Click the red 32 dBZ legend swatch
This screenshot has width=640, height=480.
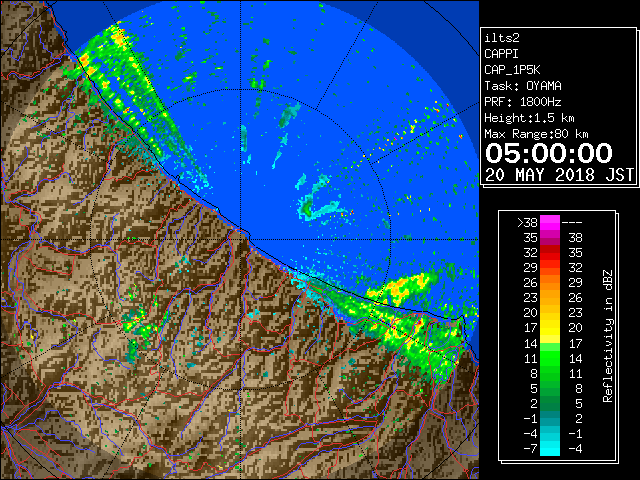pos(550,253)
